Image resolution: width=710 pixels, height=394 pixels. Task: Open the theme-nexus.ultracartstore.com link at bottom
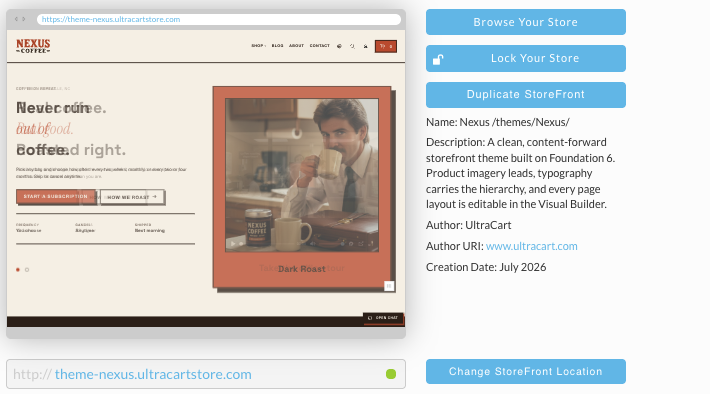153,374
